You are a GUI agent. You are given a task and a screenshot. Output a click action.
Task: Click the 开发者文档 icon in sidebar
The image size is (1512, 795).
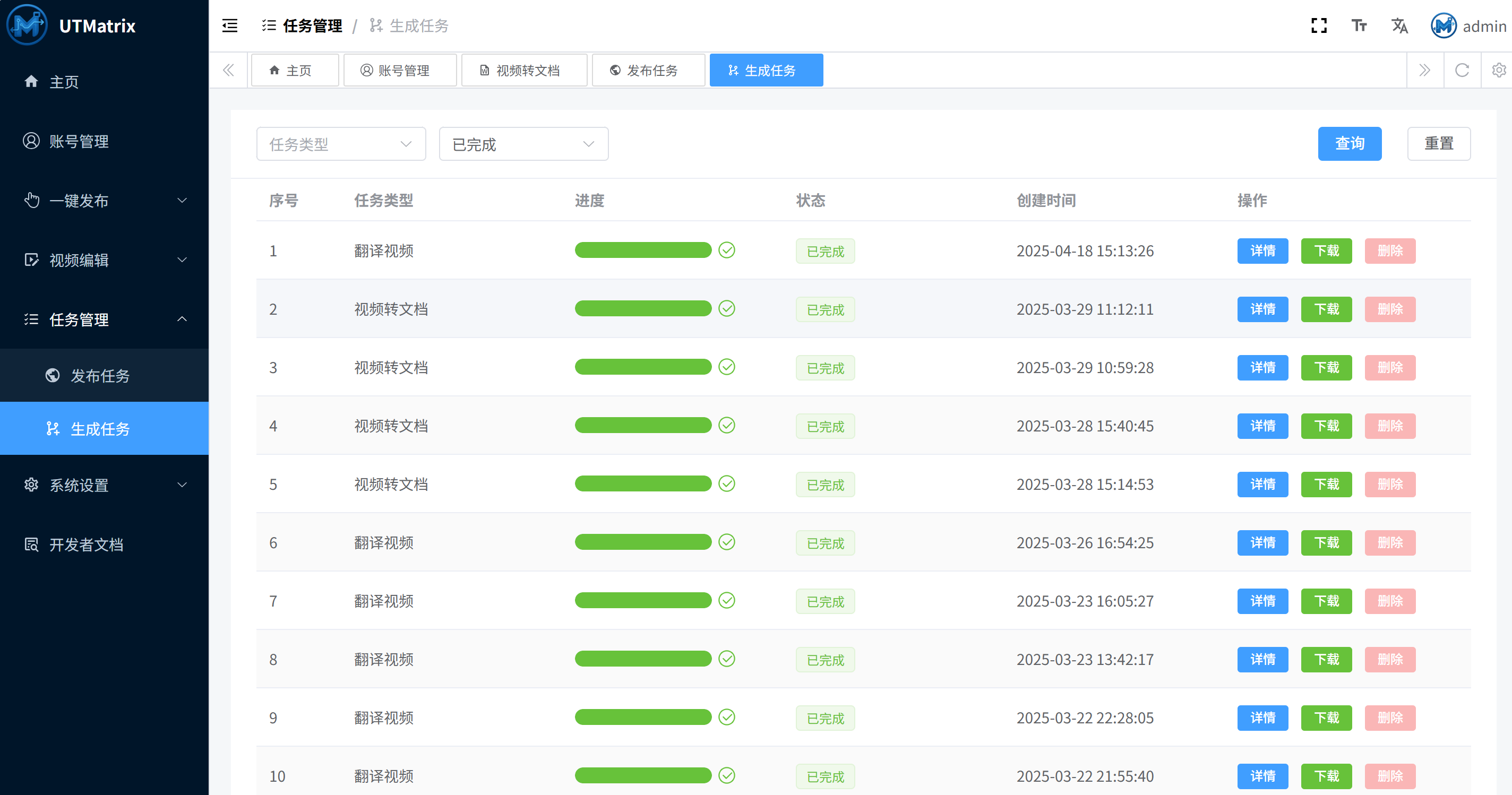coord(31,544)
